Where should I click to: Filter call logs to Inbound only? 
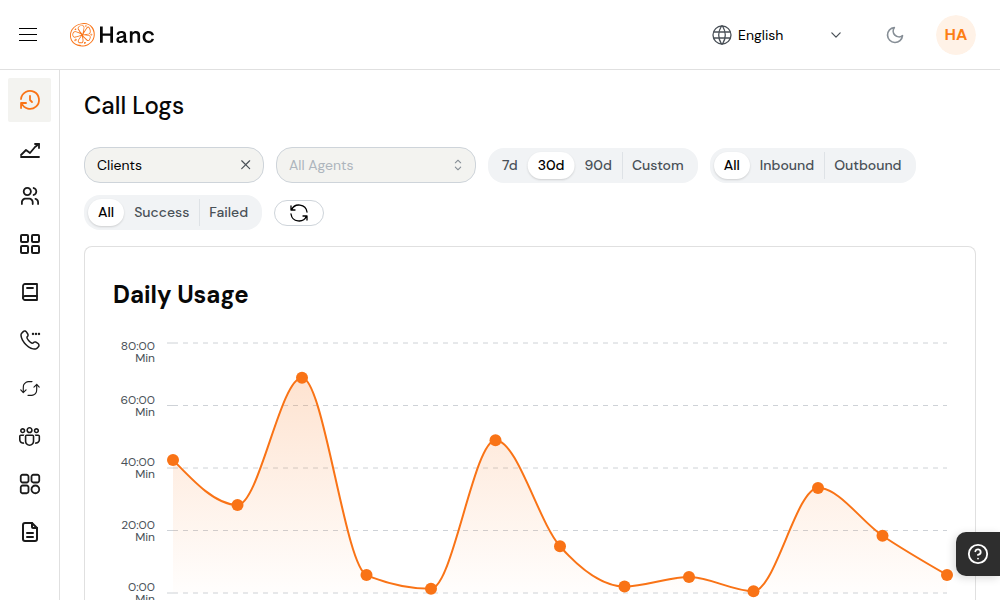click(786, 165)
